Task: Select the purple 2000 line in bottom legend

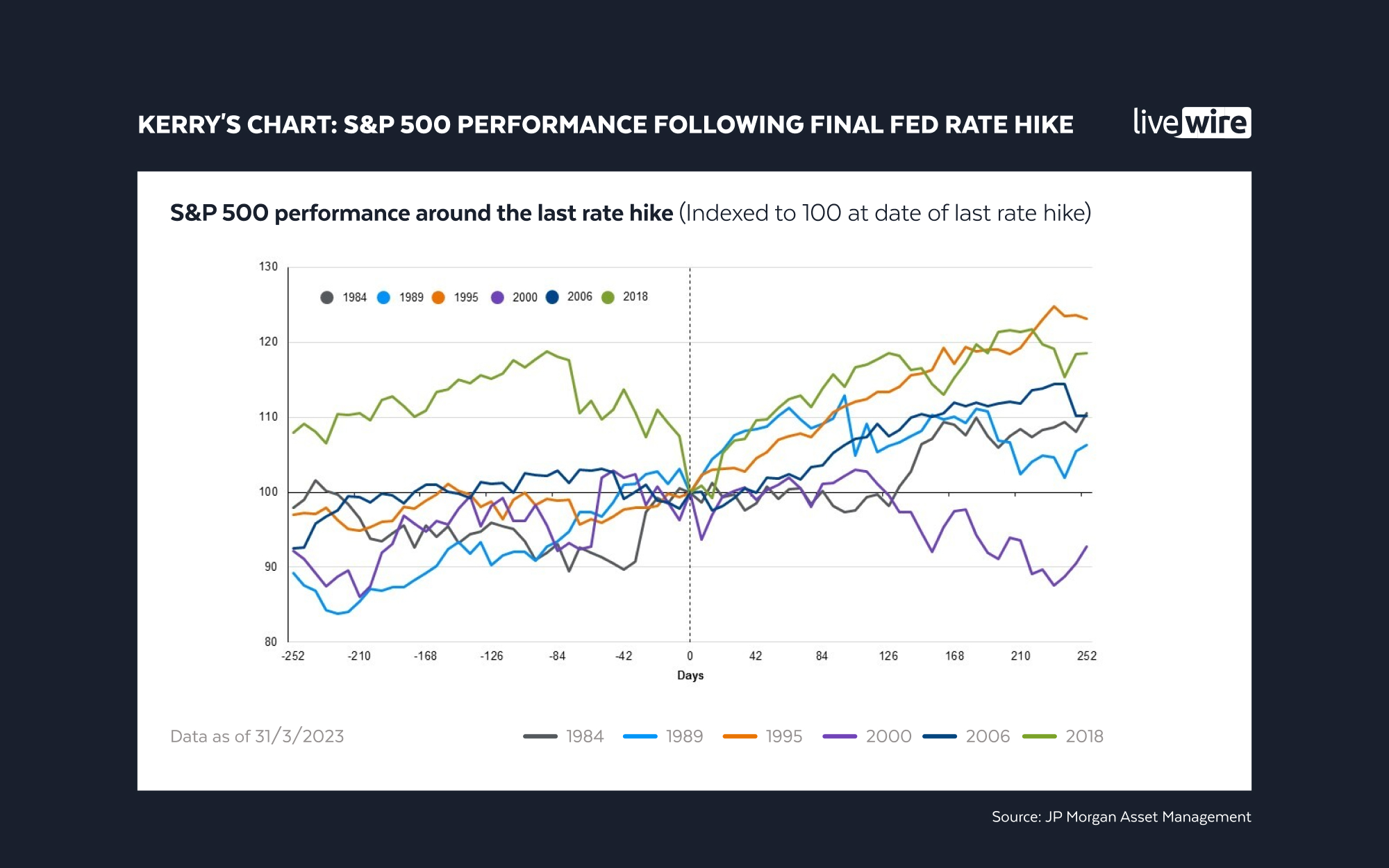Action: pyautogui.click(x=840, y=737)
